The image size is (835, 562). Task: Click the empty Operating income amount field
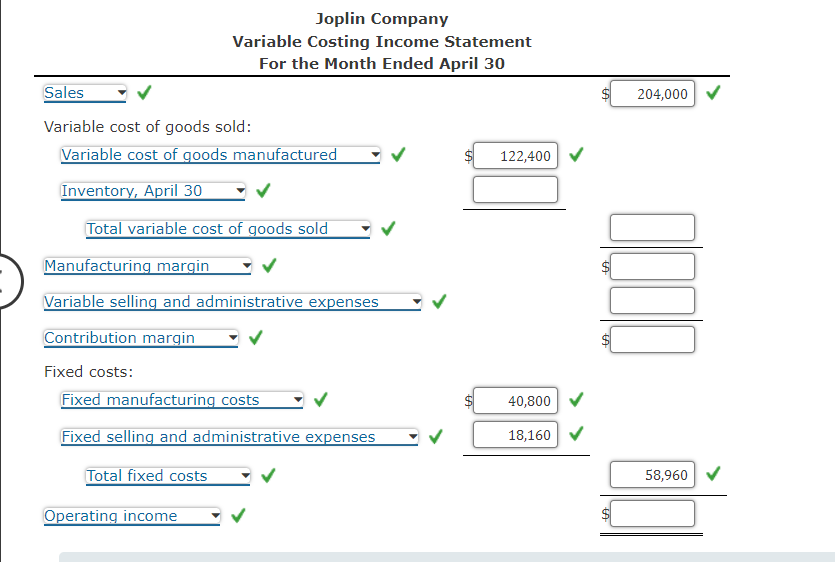[x=652, y=514]
